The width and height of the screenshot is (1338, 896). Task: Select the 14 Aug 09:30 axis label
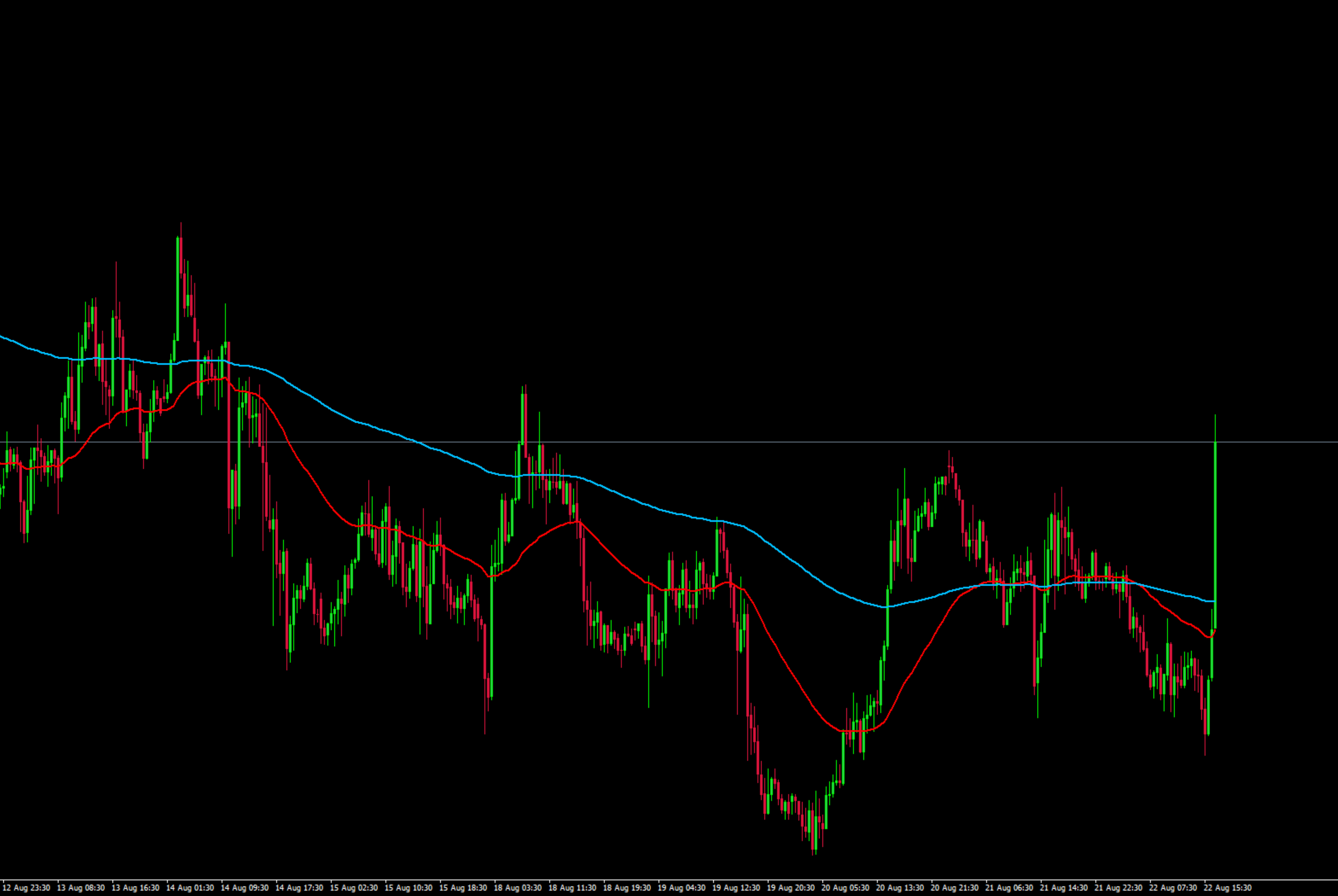[245, 887]
